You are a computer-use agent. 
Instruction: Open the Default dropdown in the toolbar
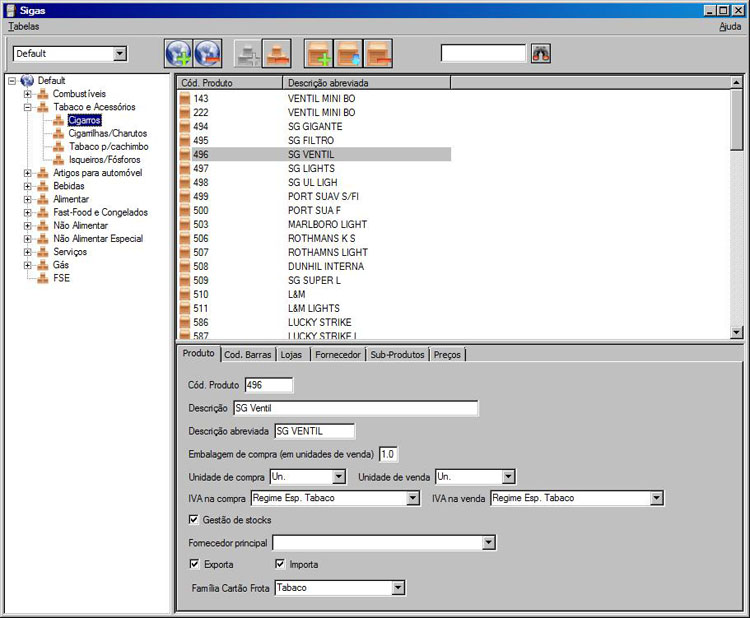tap(120, 54)
